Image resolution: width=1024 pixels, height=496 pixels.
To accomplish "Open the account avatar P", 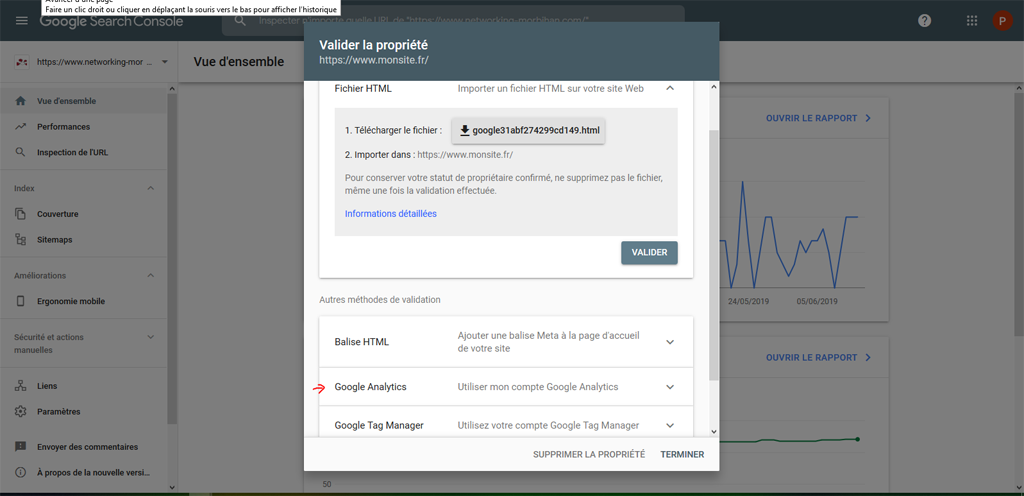I will [x=1002, y=21].
